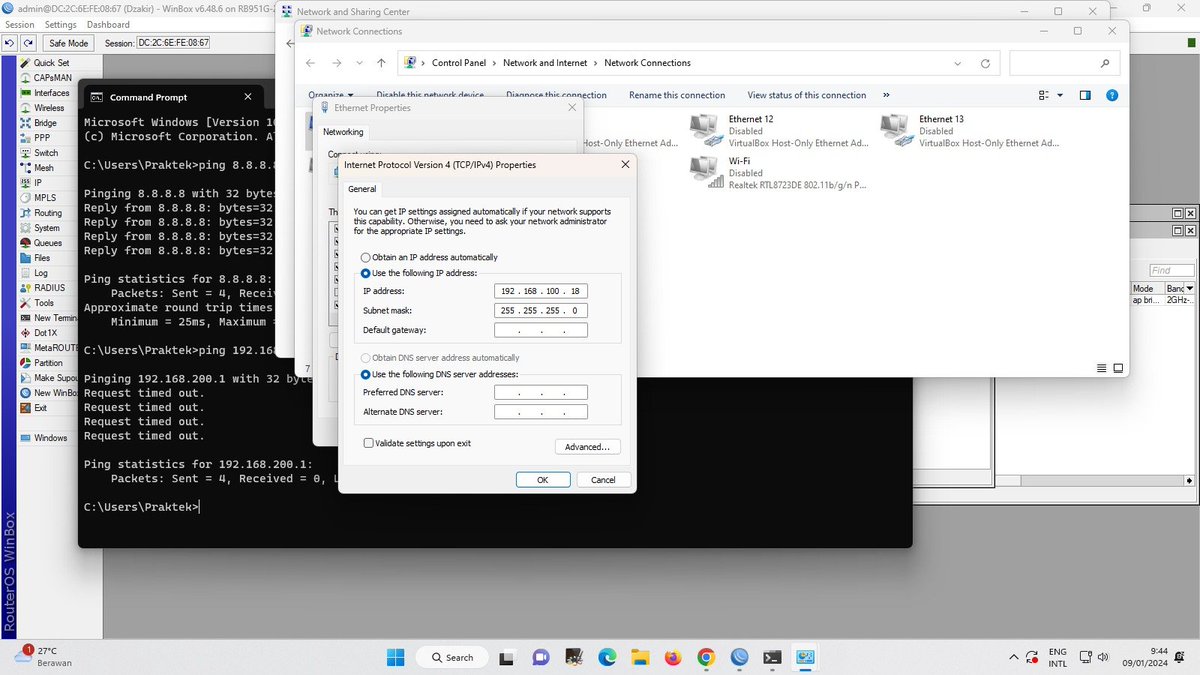Open PPP in WinBox sidebar

(41, 138)
